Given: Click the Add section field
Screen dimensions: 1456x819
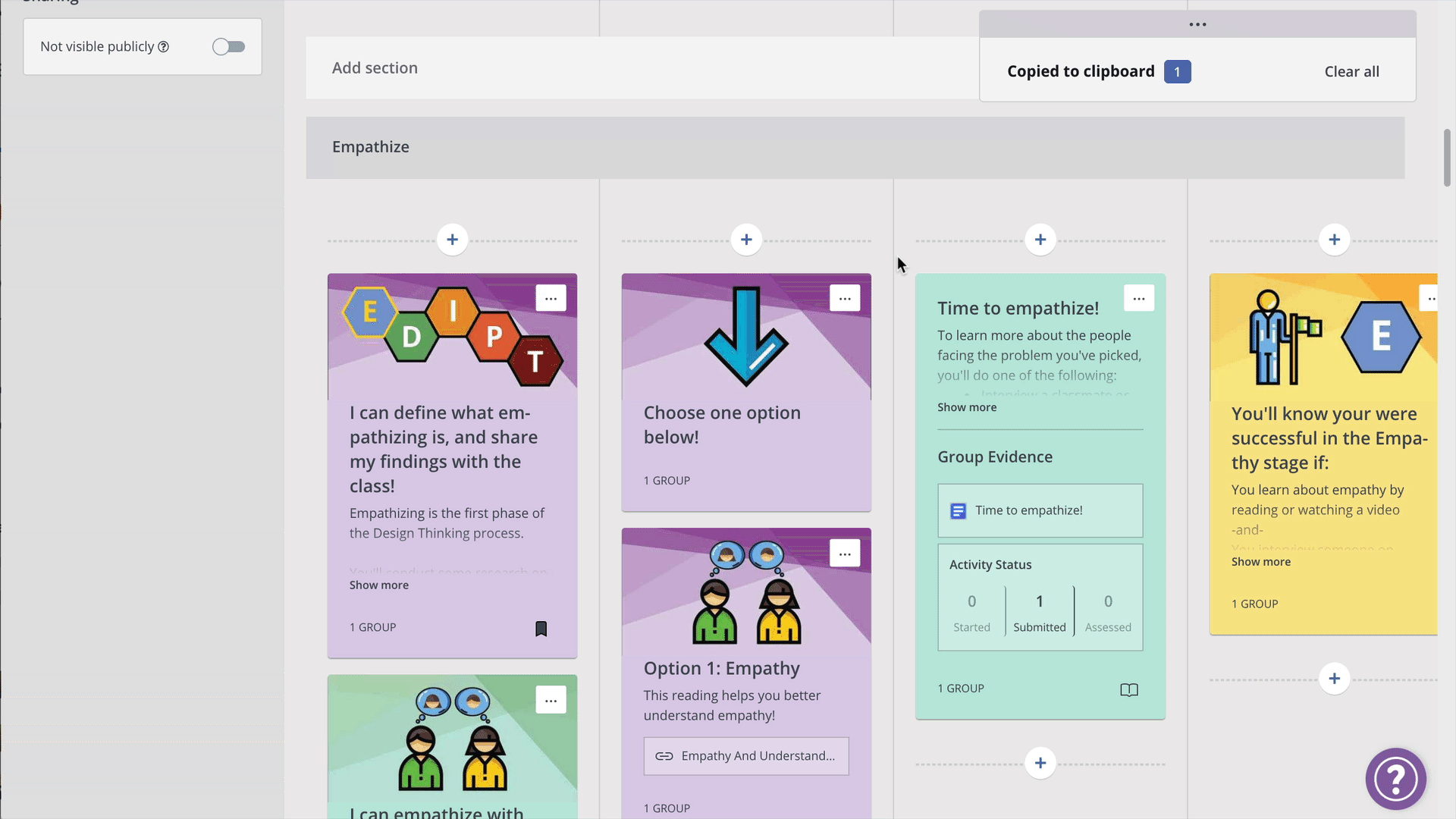Looking at the screenshot, I should click(642, 67).
